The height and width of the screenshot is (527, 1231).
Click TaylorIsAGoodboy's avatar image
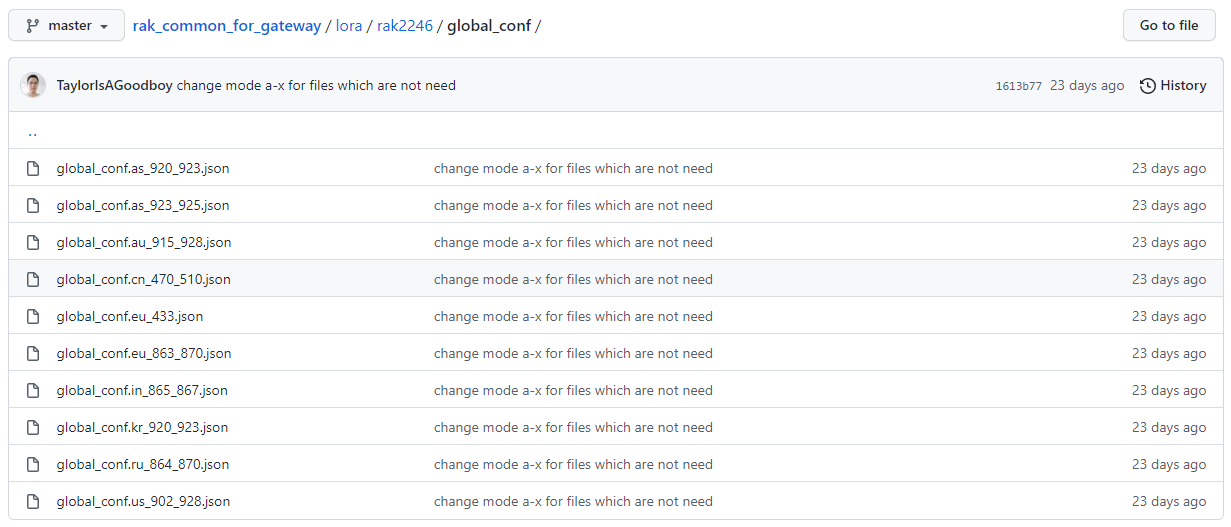point(33,85)
